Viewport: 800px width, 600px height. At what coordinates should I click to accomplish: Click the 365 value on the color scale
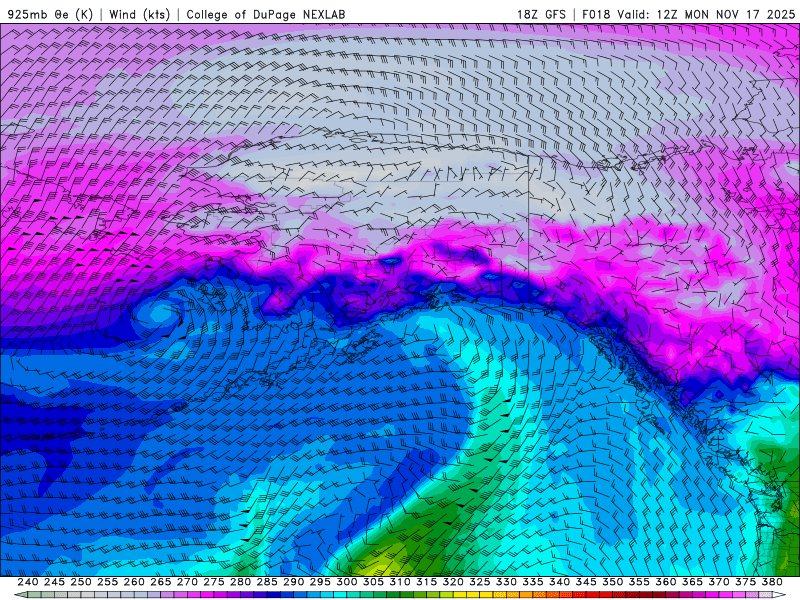pos(692,582)
